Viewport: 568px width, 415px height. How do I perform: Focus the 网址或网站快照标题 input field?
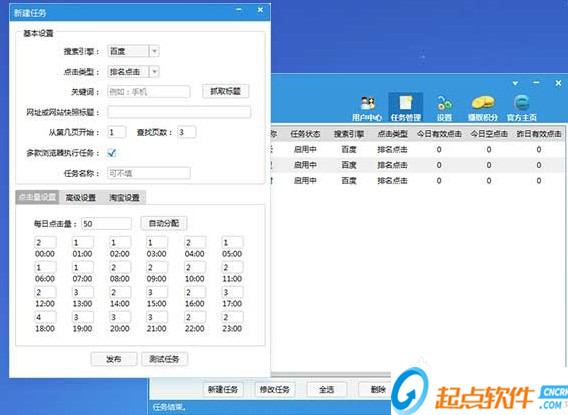(179, 112)
